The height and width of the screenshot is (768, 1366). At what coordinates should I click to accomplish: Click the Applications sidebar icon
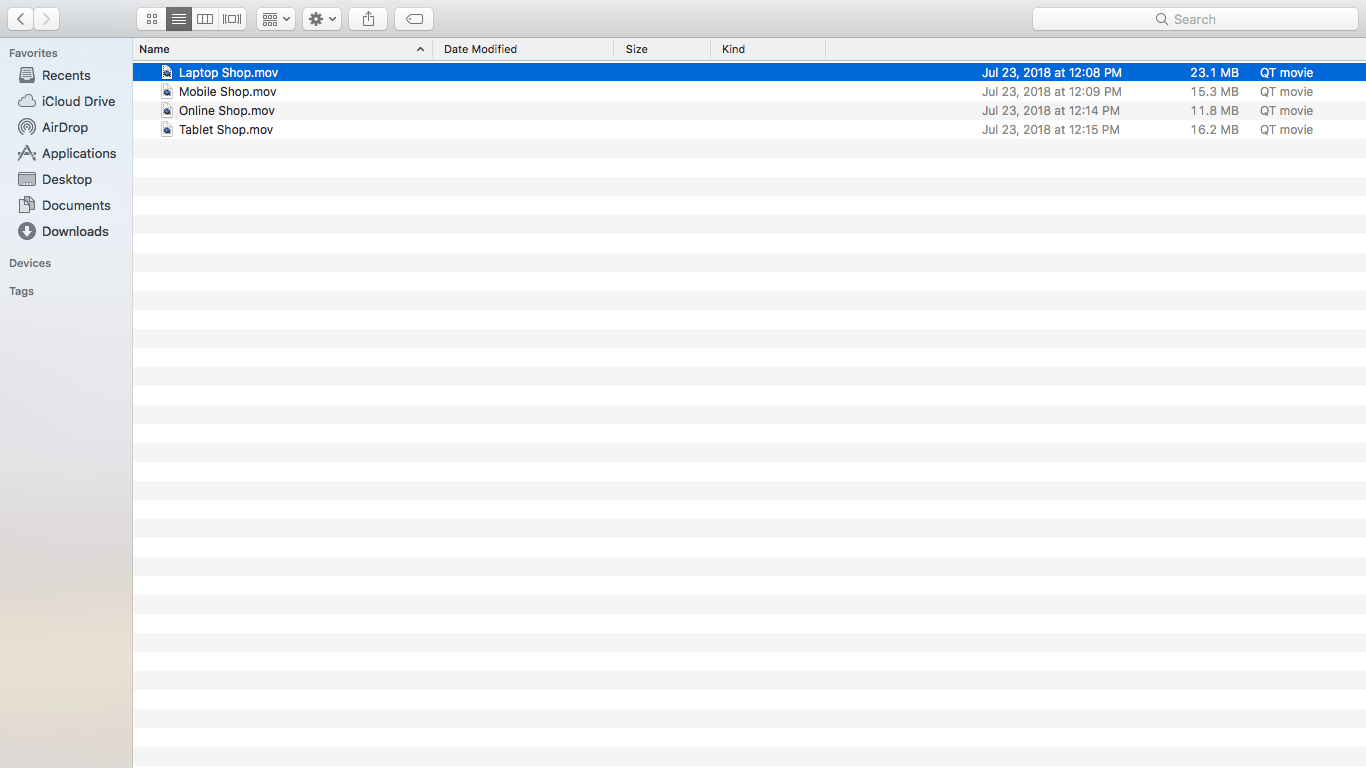27,153
